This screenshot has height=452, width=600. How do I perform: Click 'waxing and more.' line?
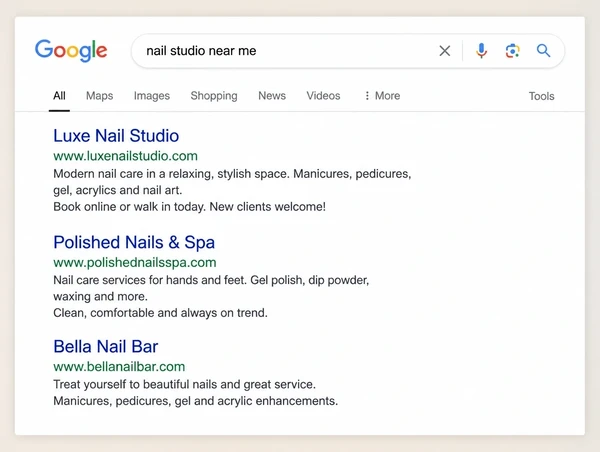100,297
